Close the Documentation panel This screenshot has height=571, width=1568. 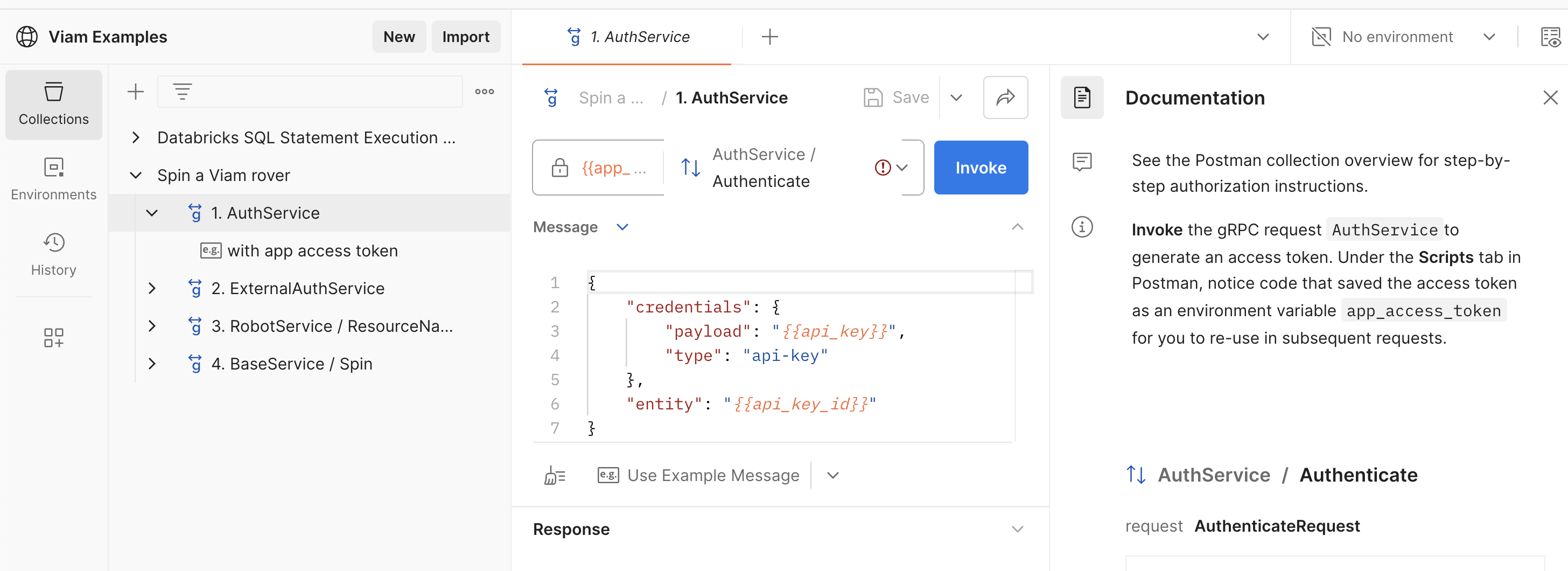pyautogui.click(x=1550, y=98)
